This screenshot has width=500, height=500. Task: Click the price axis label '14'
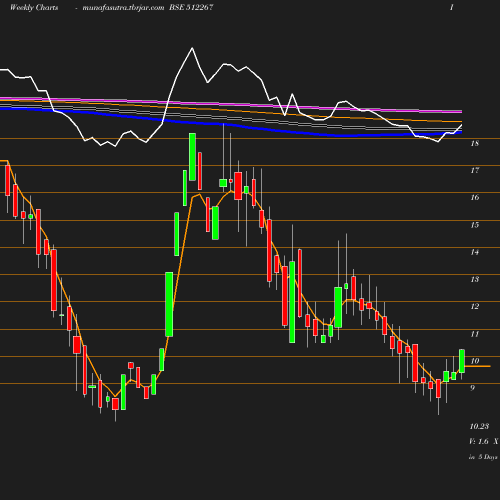point(475,252)
